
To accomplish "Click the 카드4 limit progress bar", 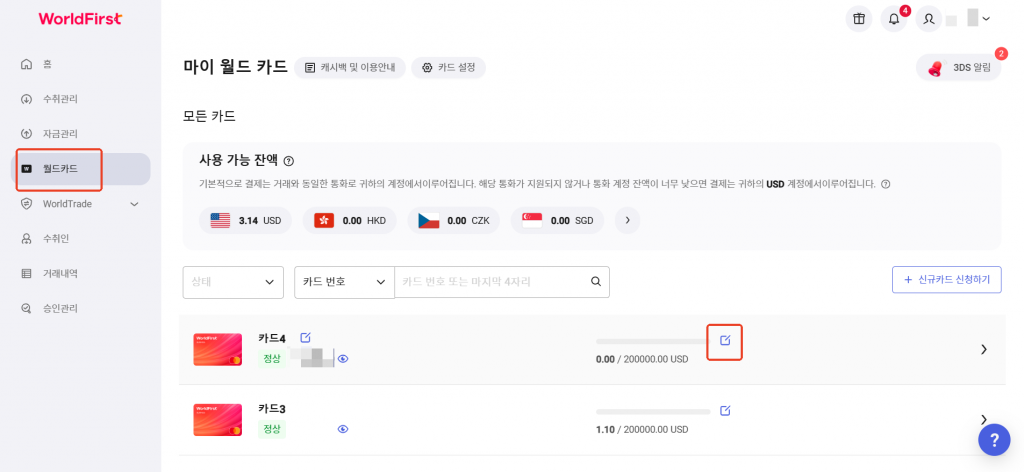I will tap(653, 341).
